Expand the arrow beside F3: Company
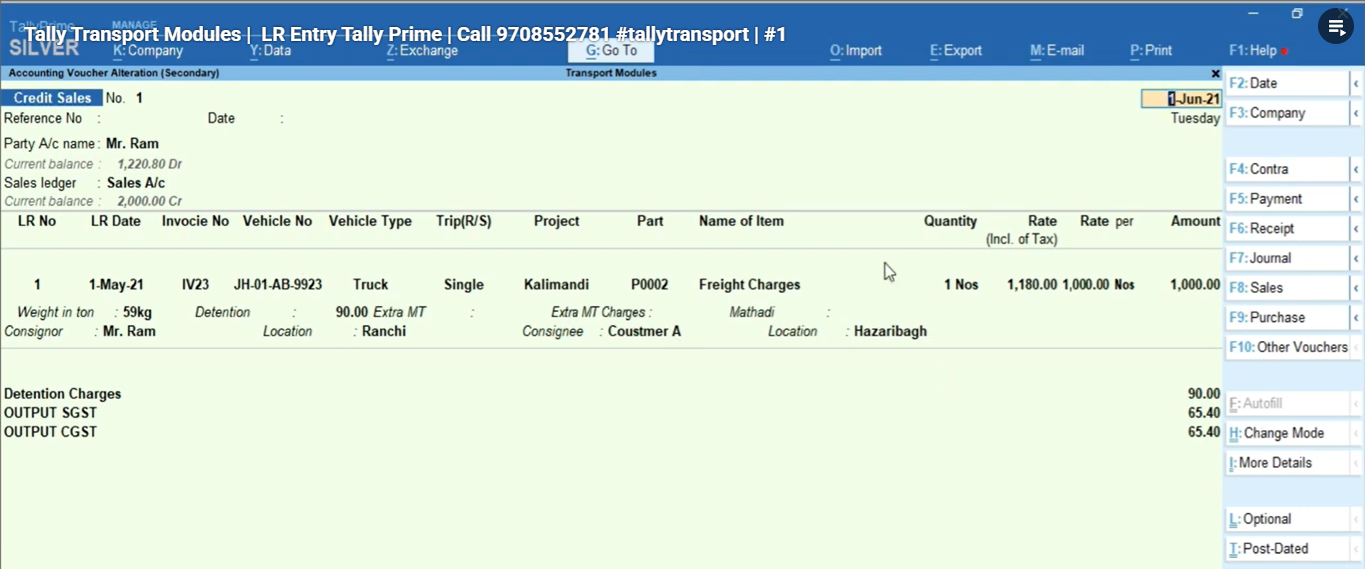 point(1356,113)
